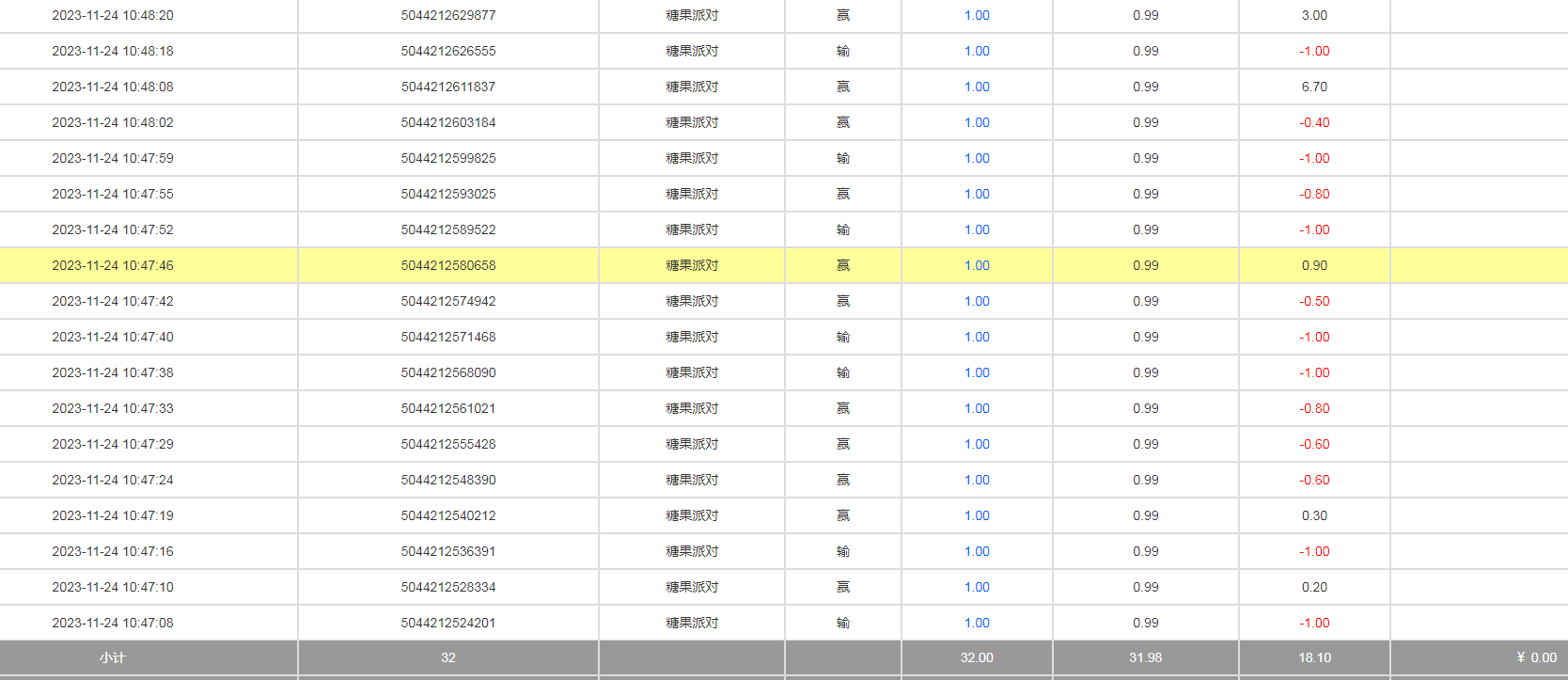The height and width of the screenshot is (680, 1568).
Task: Select order number 5044212561021
Action: 448,408
